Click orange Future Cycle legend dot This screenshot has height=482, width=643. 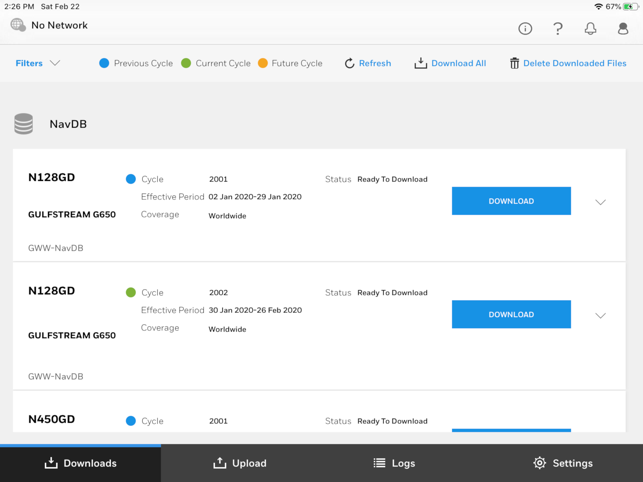click(263, 63)
